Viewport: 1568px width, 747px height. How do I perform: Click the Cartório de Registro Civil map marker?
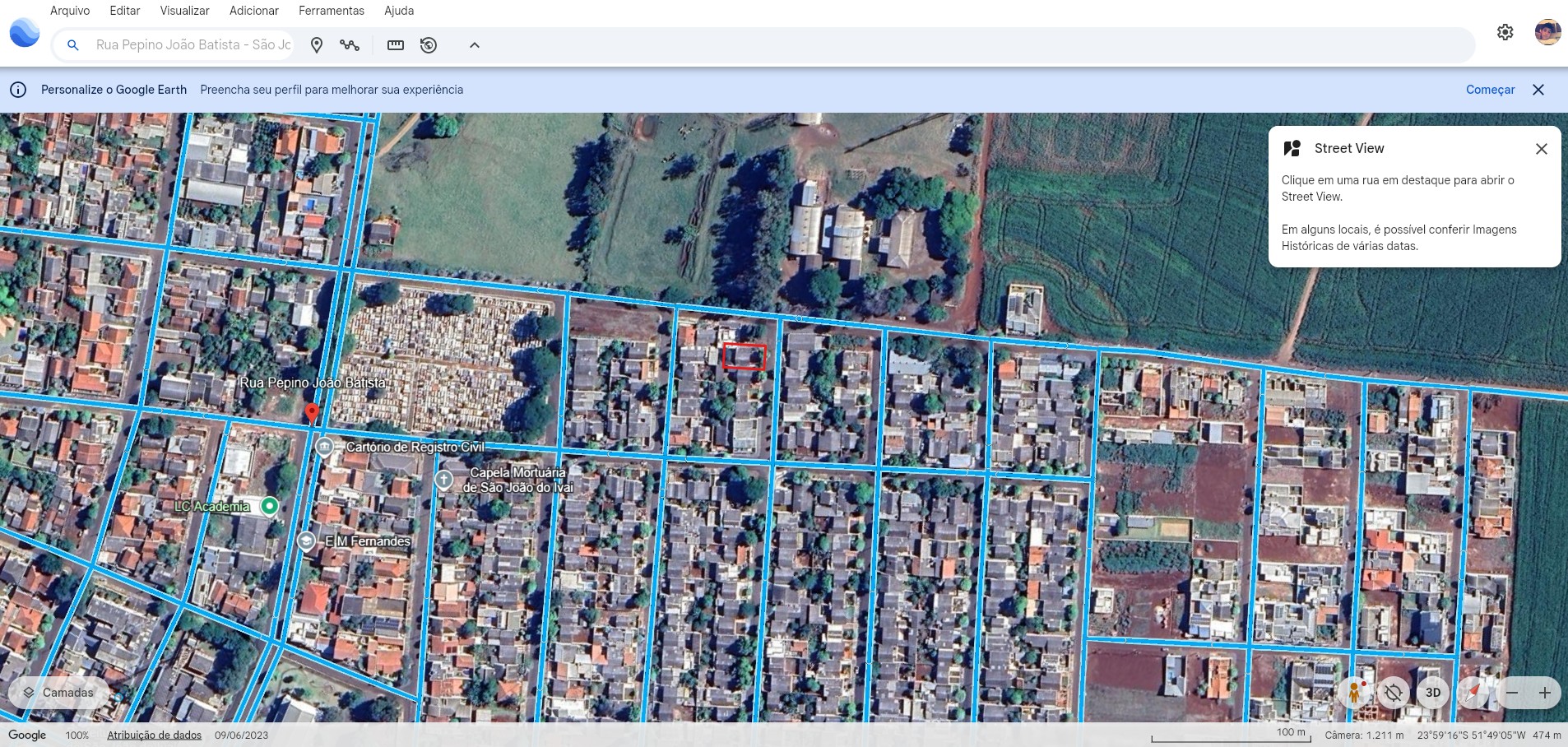[324, 447]
